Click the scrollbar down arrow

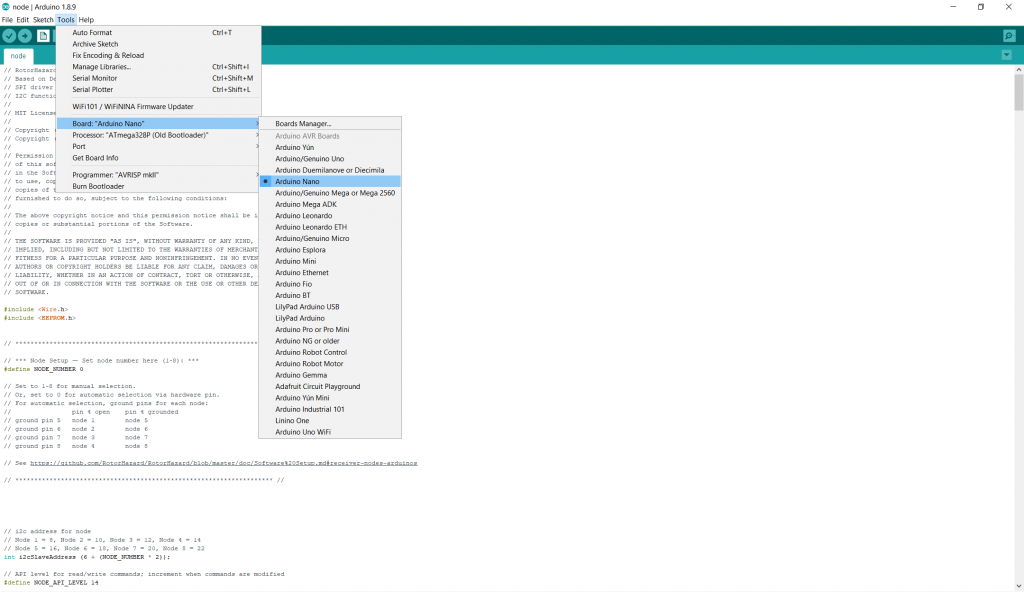click(x=1018, y=587)
